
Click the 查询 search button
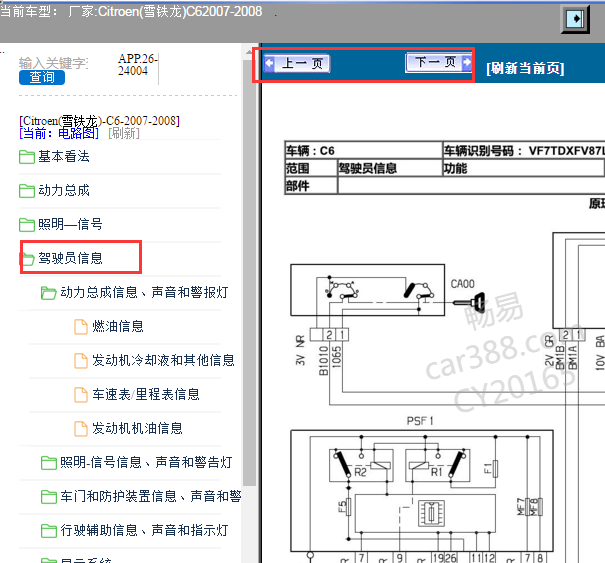coord(42,78)
